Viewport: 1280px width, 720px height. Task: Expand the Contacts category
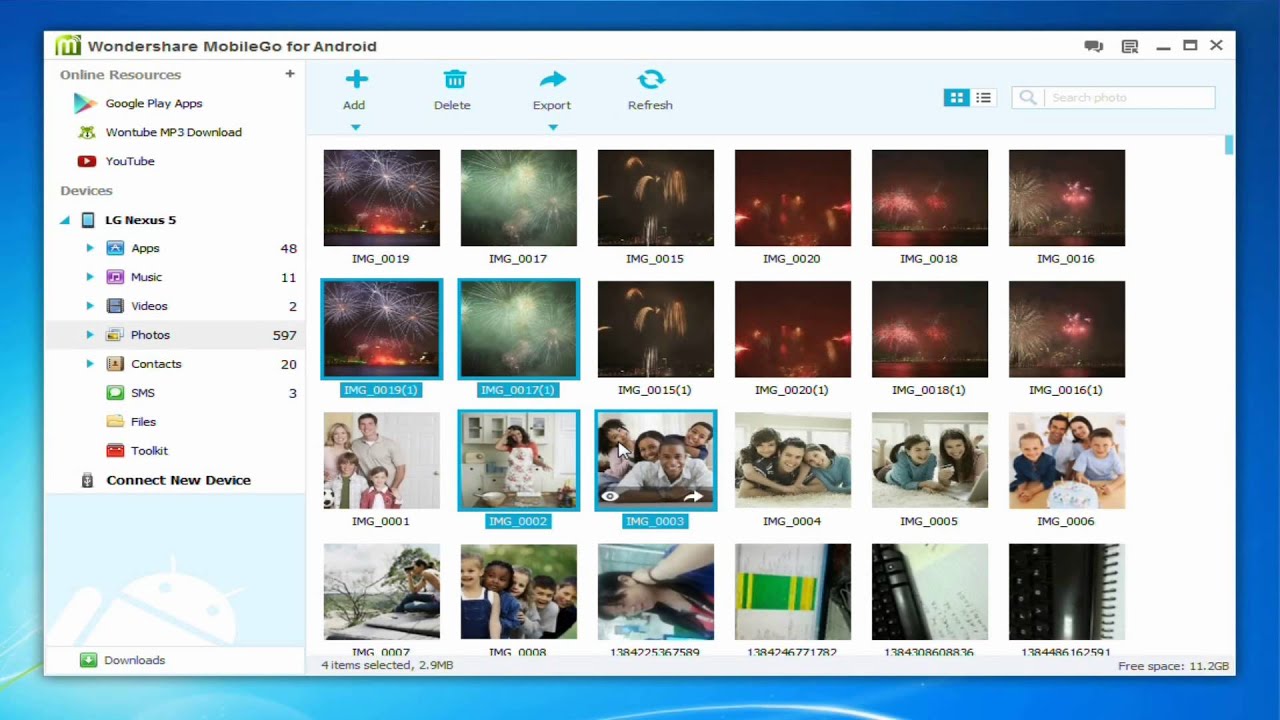[90, 364]
